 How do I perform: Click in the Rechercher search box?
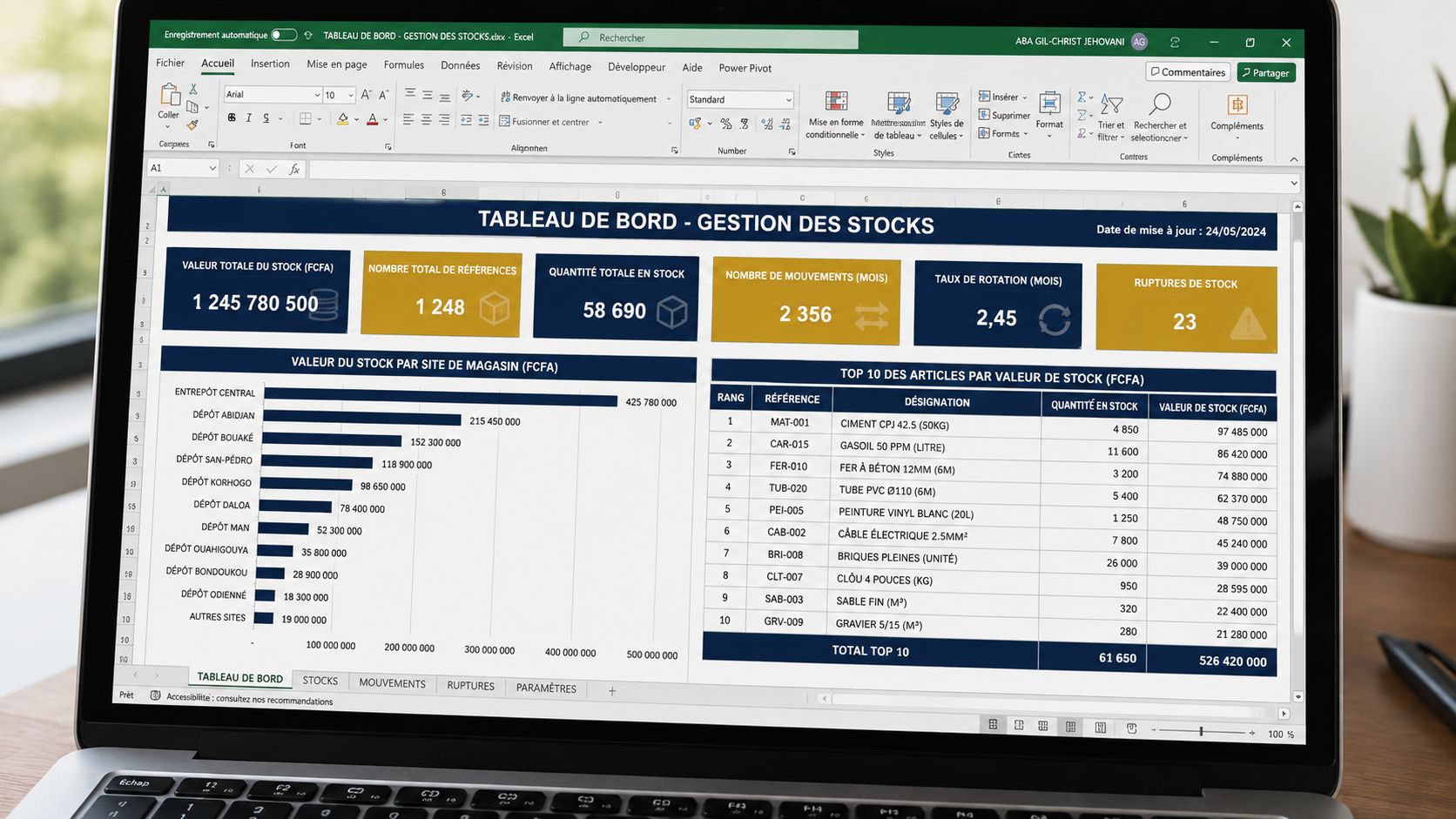(711, 38)
